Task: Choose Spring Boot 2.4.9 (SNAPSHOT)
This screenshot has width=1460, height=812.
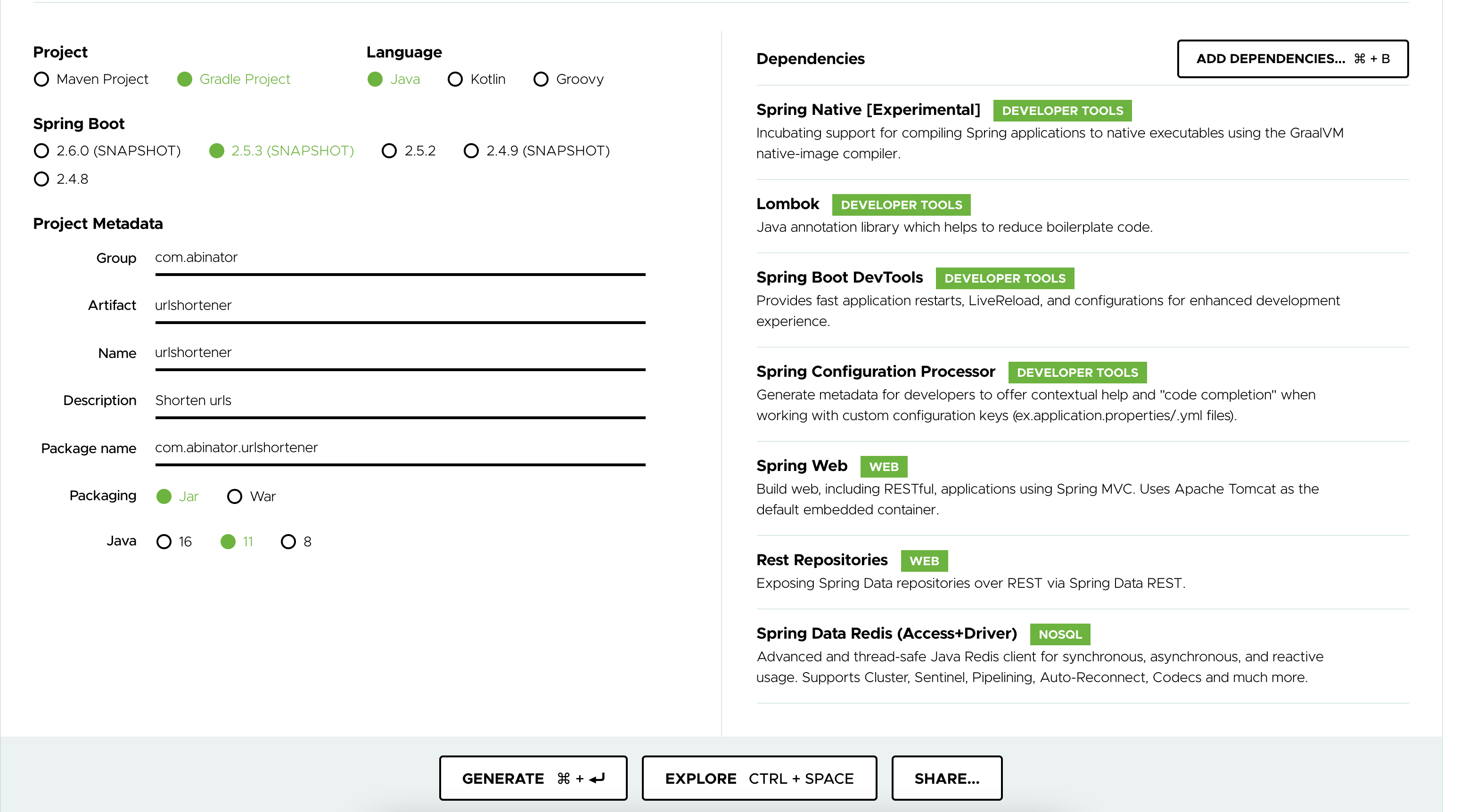Action: pos(471,151)
